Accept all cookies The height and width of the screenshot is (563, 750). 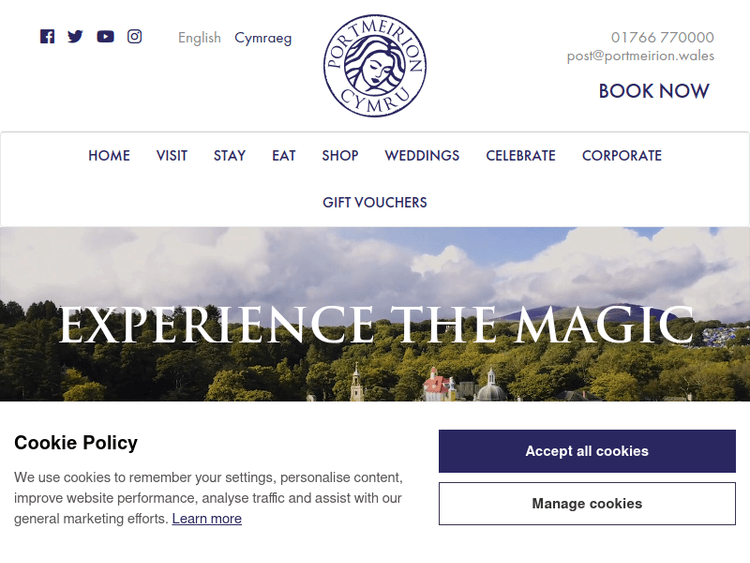(587, 451)
